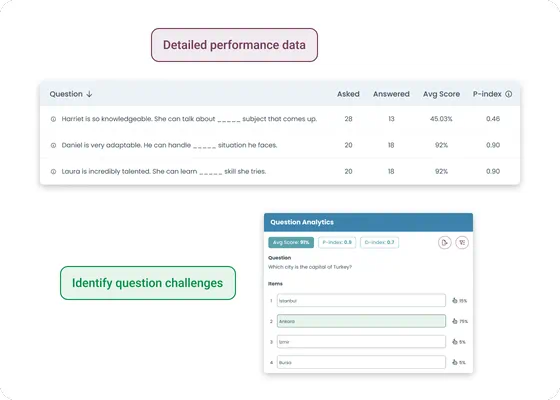Click the Which city is the capital question text
This screenshot has height=400, width=560.
(x=310, y=267)
